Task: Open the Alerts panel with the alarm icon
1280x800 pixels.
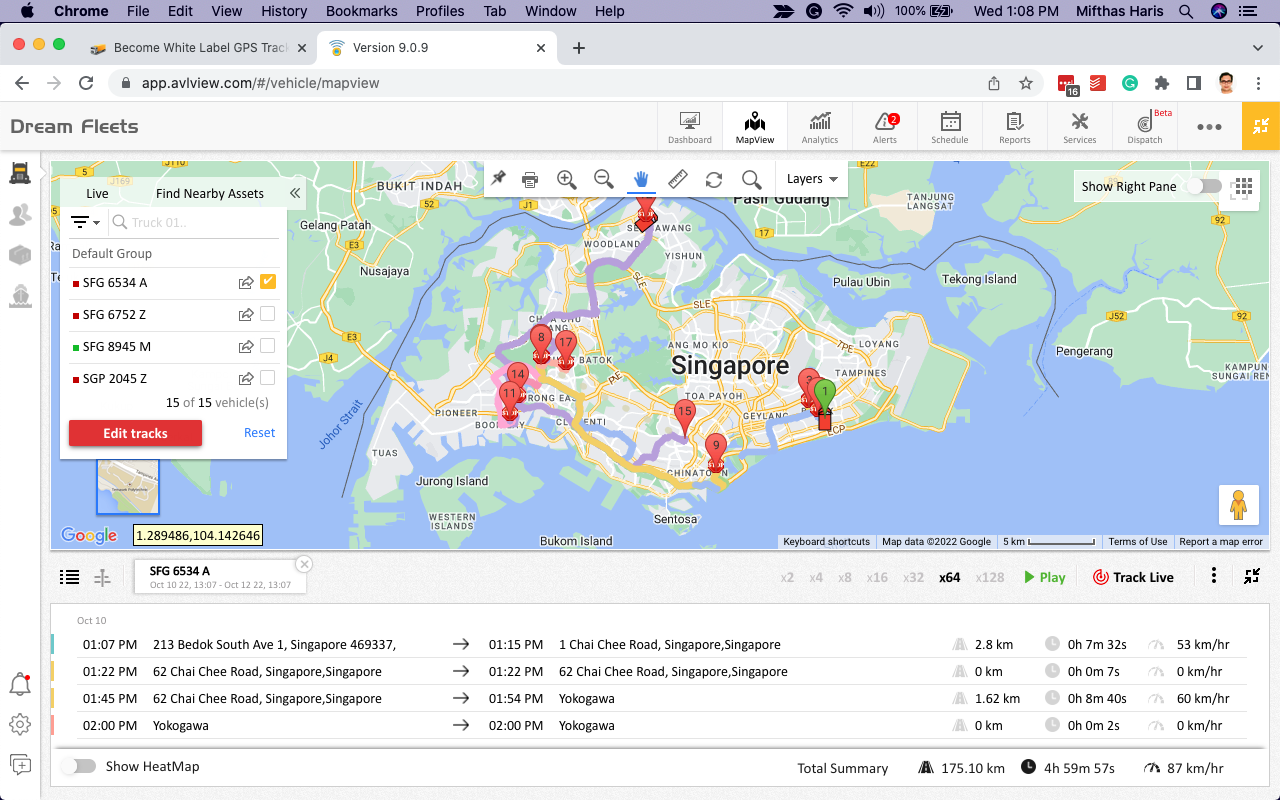Action: click(x=884, y=126)
